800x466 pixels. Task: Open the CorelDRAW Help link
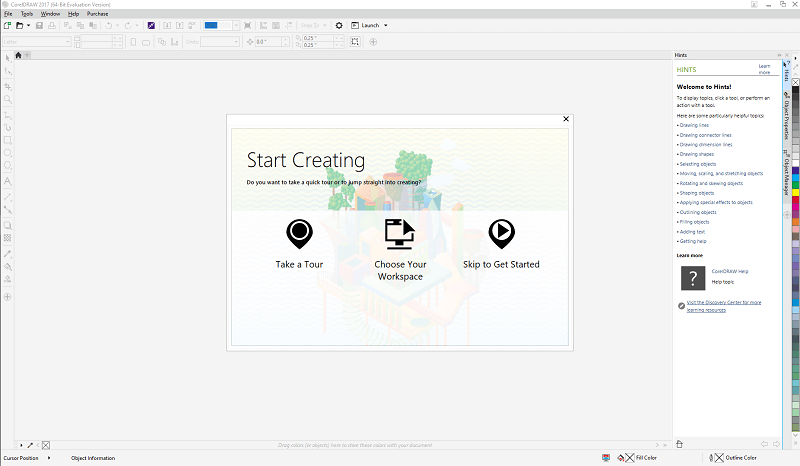730,272
